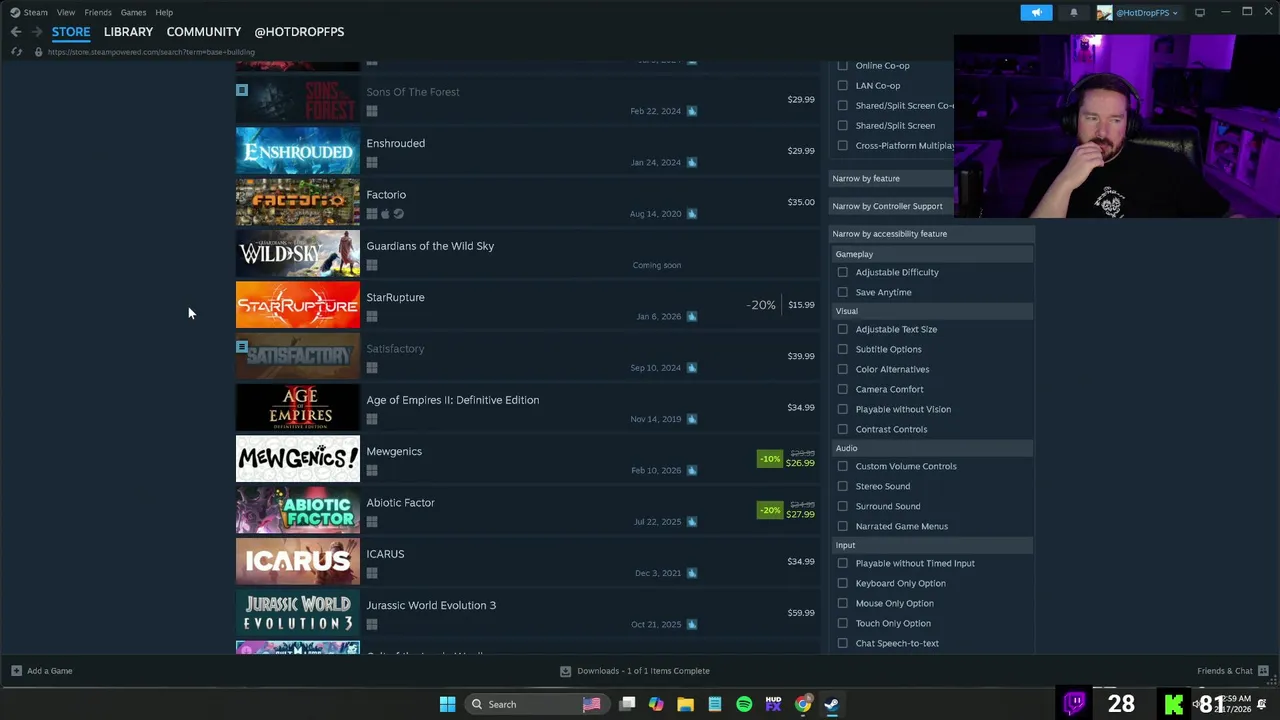
Task: Reload the store page
Action: [x=16, y=52]
